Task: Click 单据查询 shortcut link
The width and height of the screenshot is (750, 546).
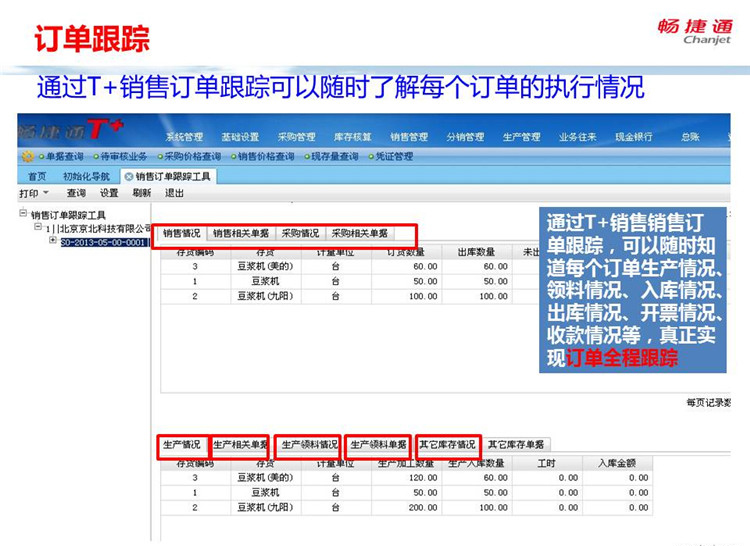Action: (x=65, y=156)
